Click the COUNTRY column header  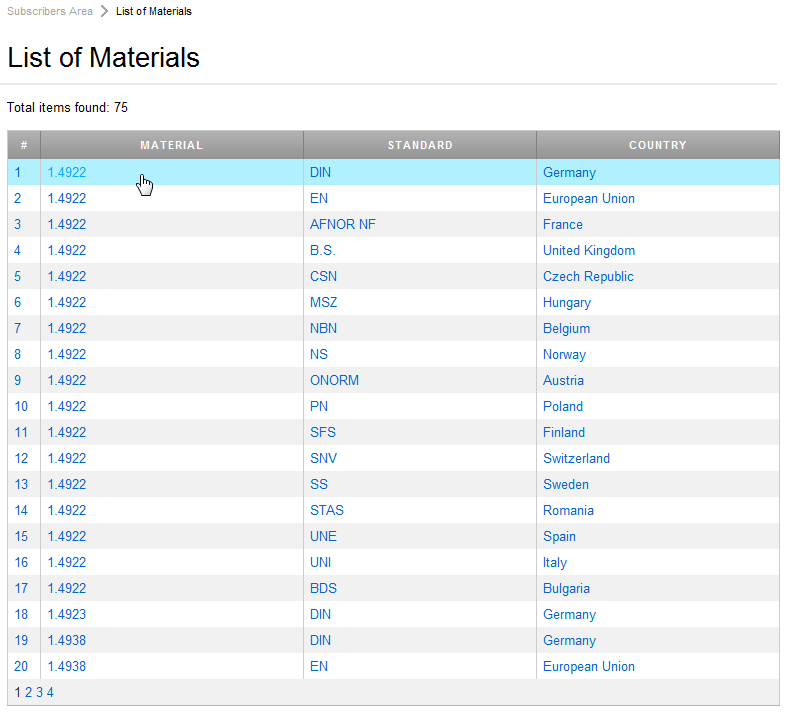pyautogui.click(x=658, y=145)
